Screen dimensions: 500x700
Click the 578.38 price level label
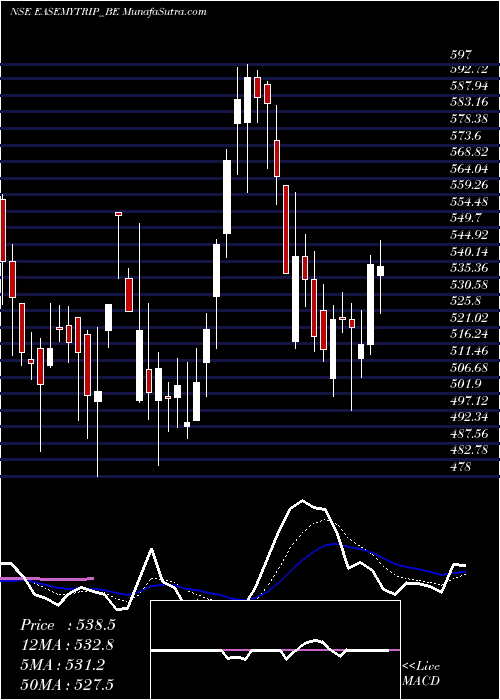point(469,119)
